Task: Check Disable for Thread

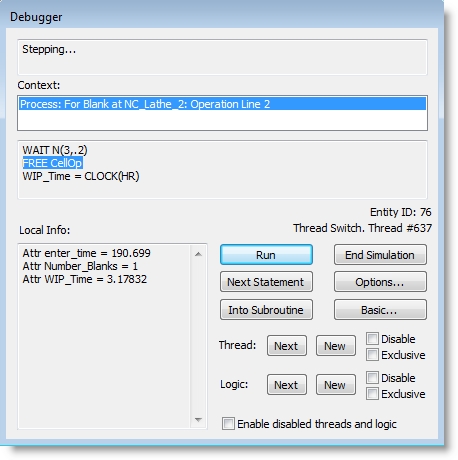Action: [x=372, y=338]
